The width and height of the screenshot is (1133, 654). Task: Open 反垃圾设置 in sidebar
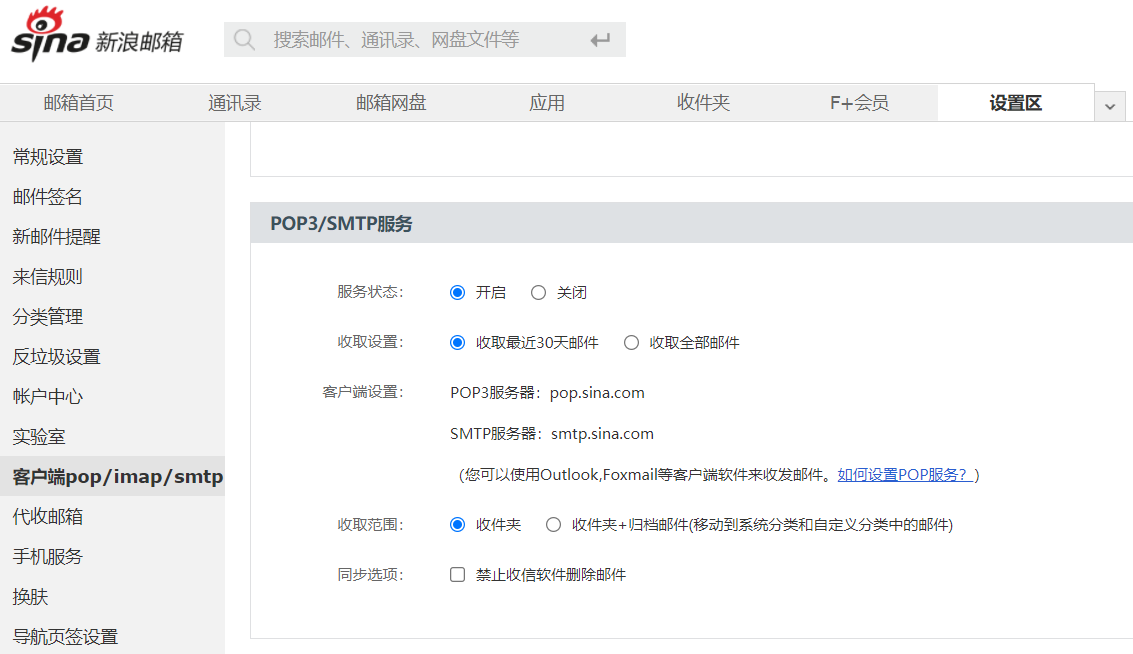[56, 357]
